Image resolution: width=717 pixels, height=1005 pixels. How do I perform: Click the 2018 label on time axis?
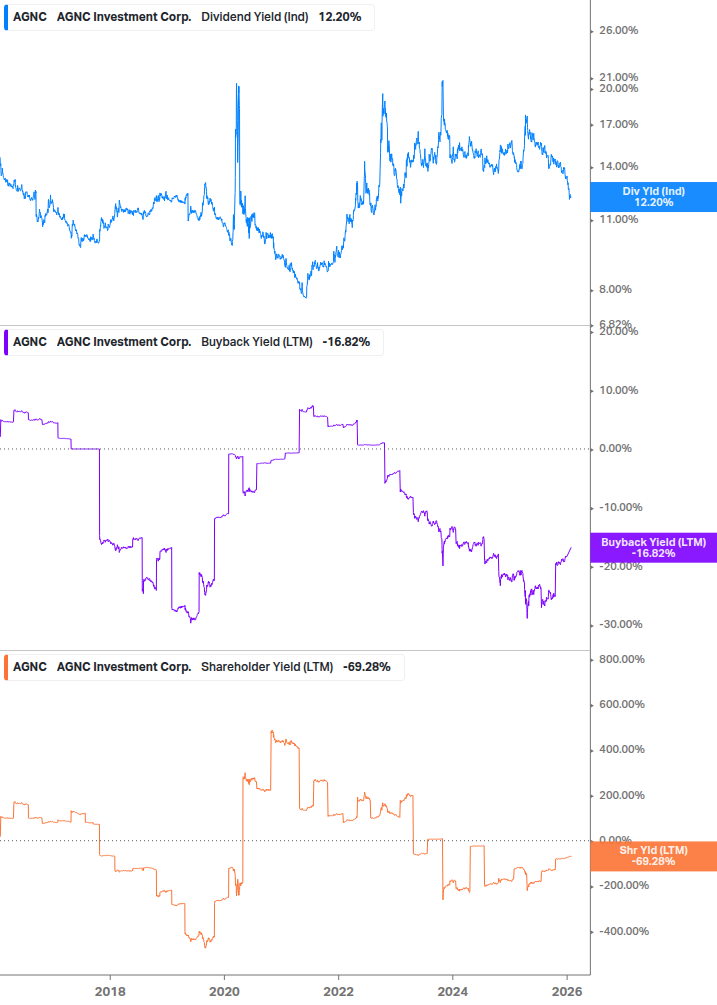(109, 989)
